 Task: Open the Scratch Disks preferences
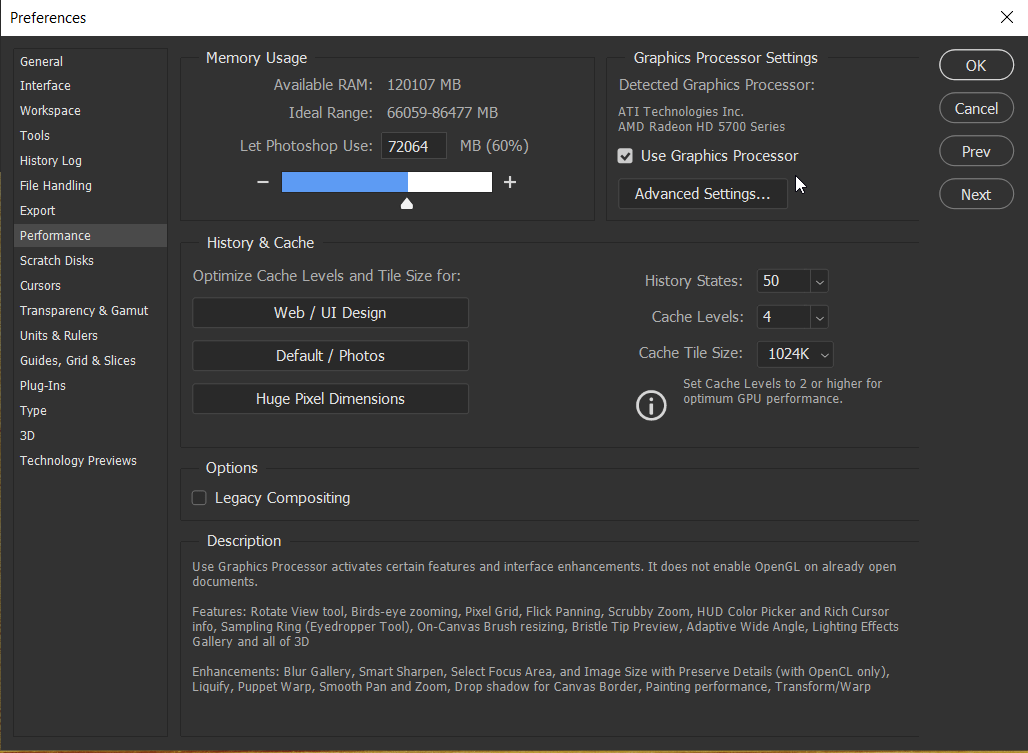click(x=56, y=260)
